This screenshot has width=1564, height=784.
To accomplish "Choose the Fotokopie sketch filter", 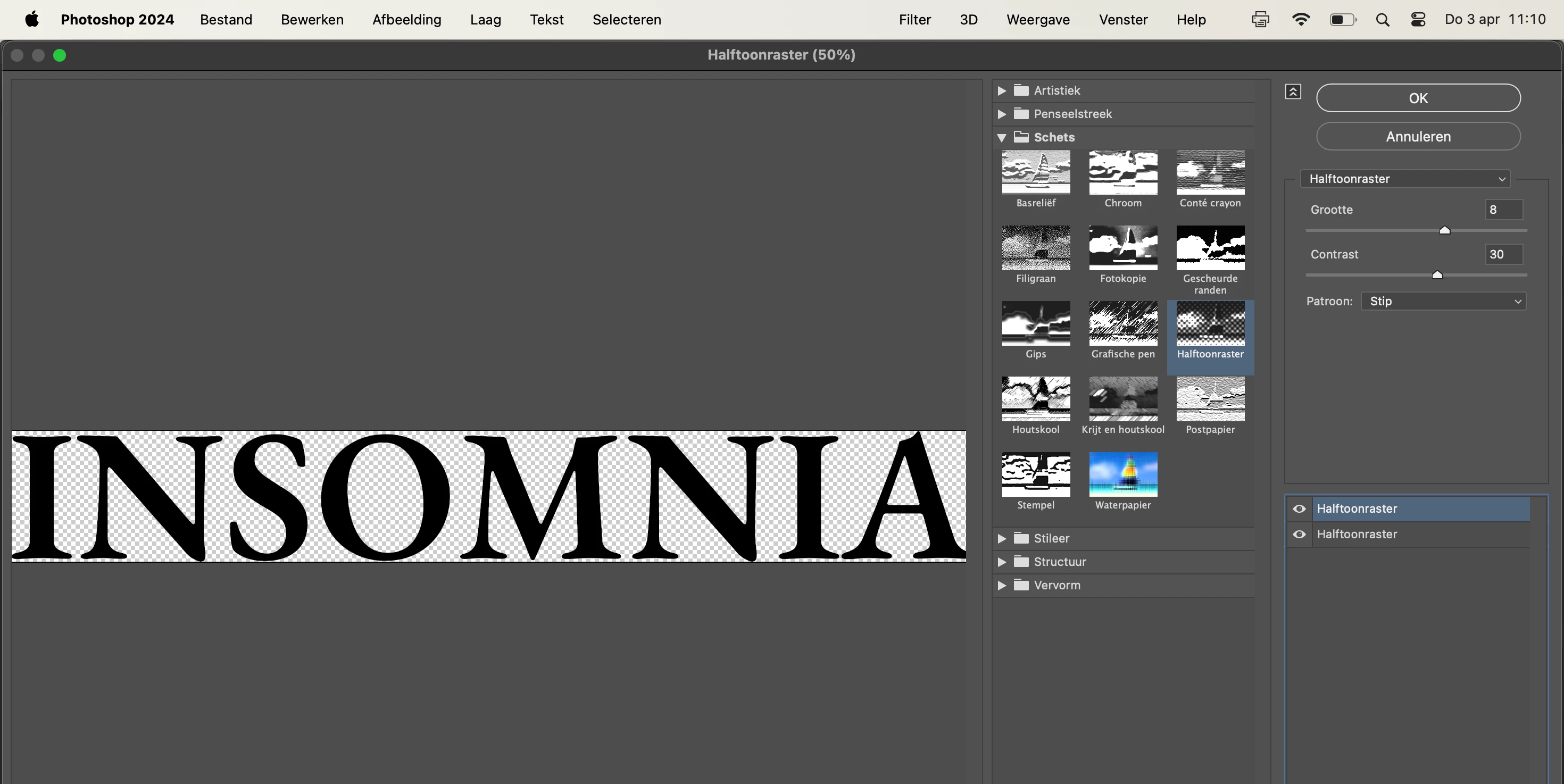I will point(1122,248).
